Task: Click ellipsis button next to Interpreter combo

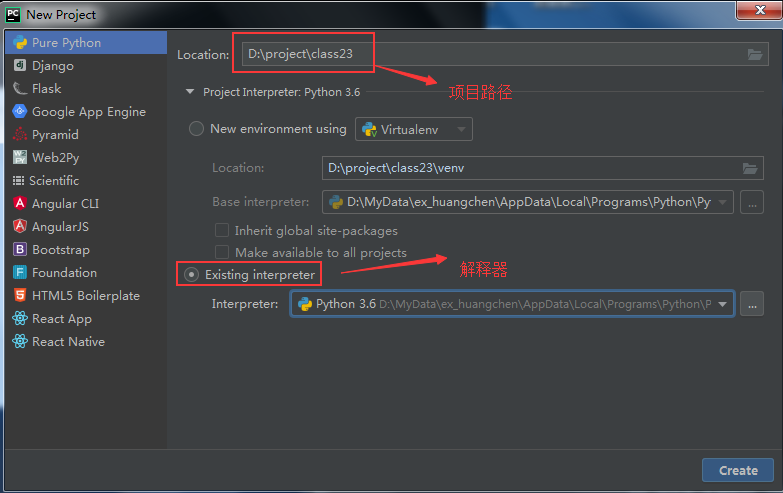Action: point(752,304)
